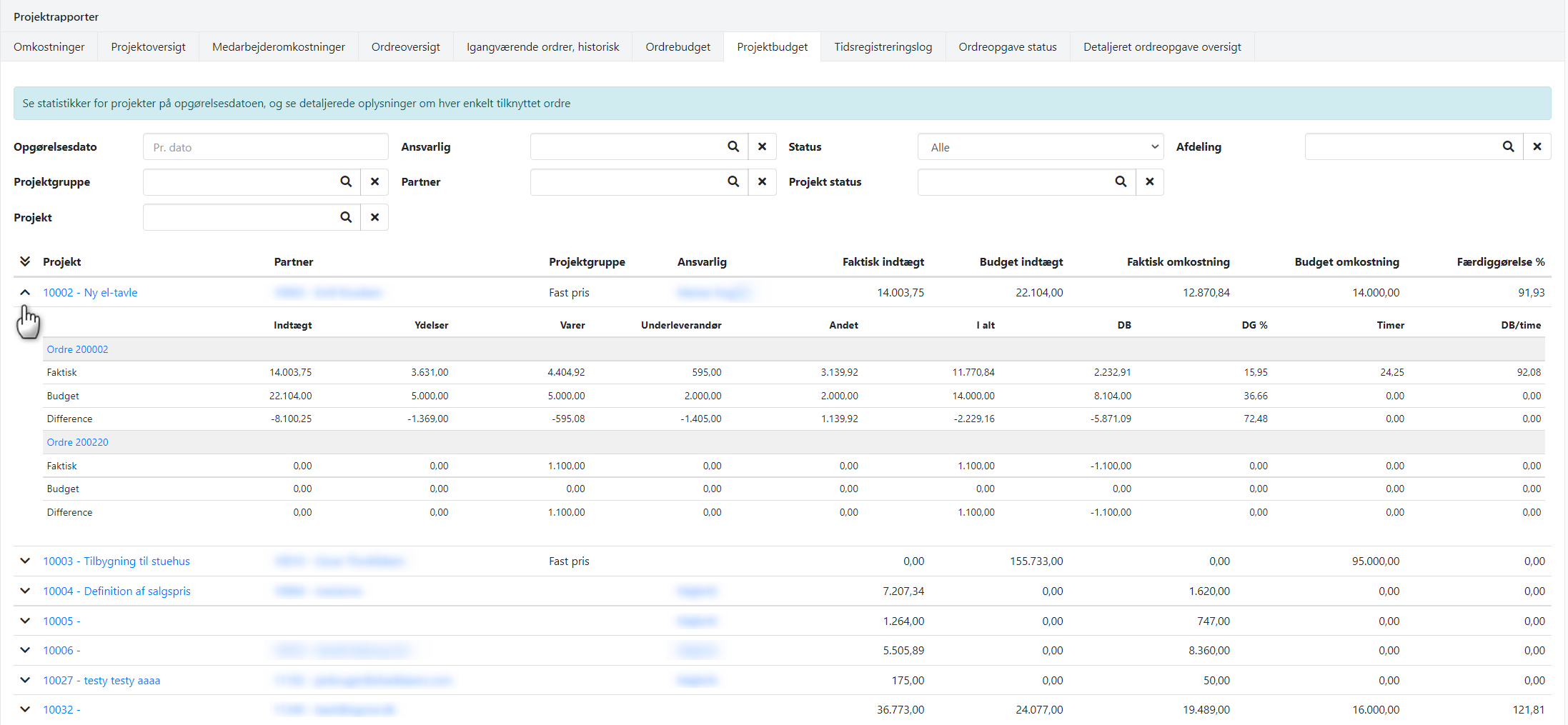Click the search icon in Projekt status field

(1121, 182)
